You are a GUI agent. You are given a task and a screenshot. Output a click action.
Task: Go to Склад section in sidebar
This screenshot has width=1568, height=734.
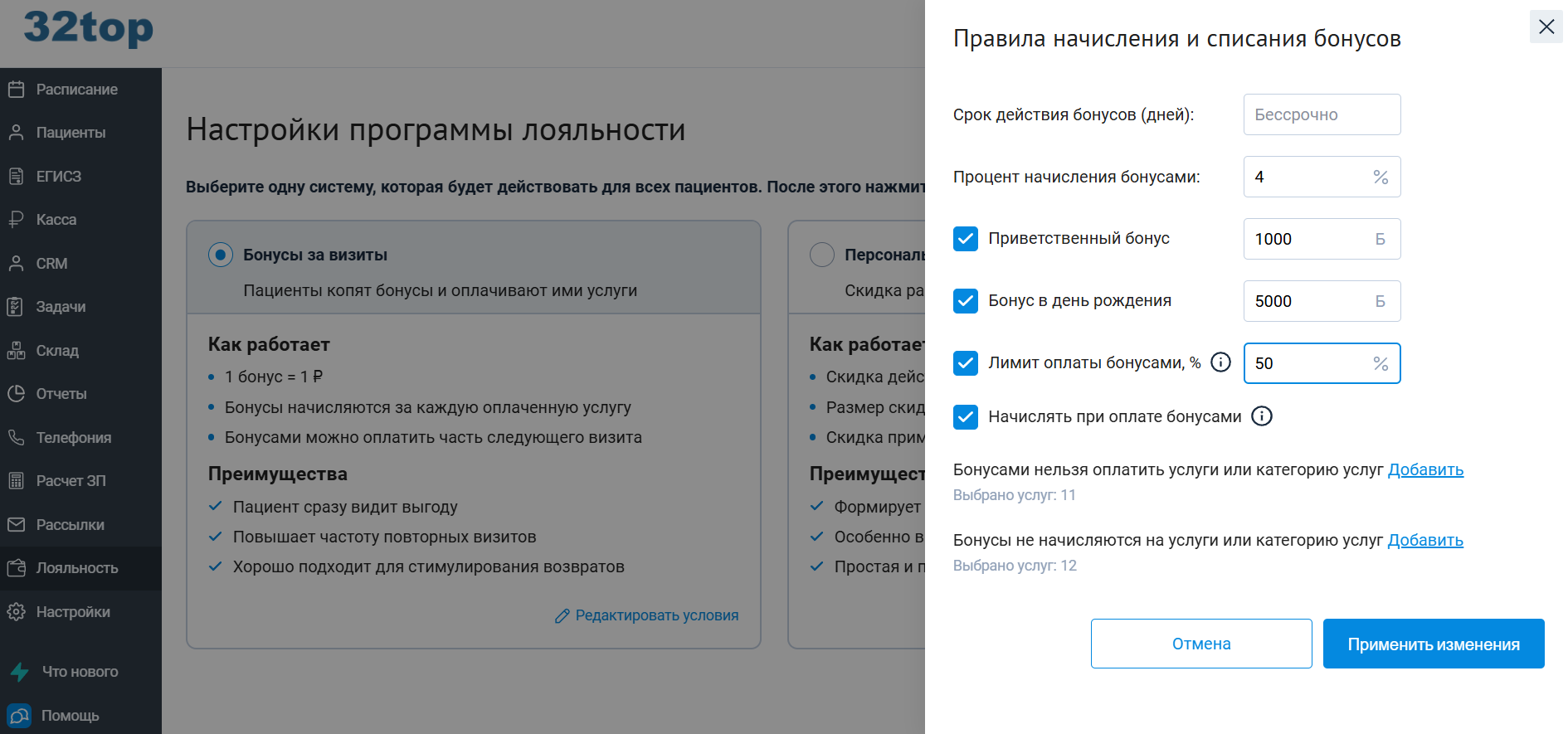pyautogui.click(x=57, y=351)
